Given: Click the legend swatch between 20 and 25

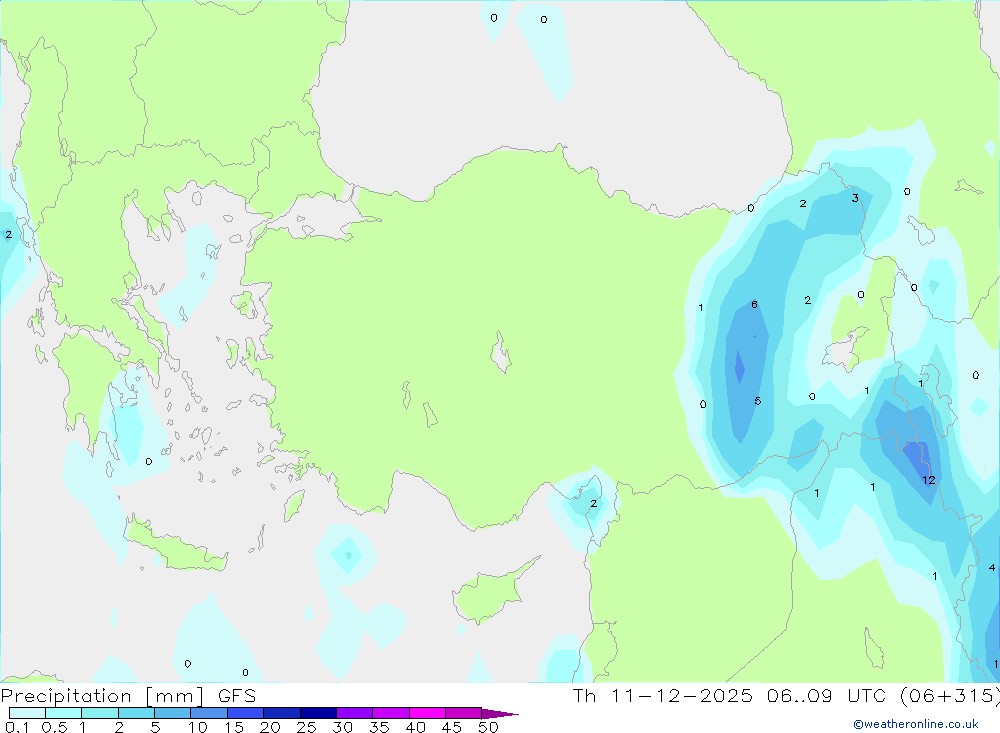Looking at the screenshot, I should point(282,713).
